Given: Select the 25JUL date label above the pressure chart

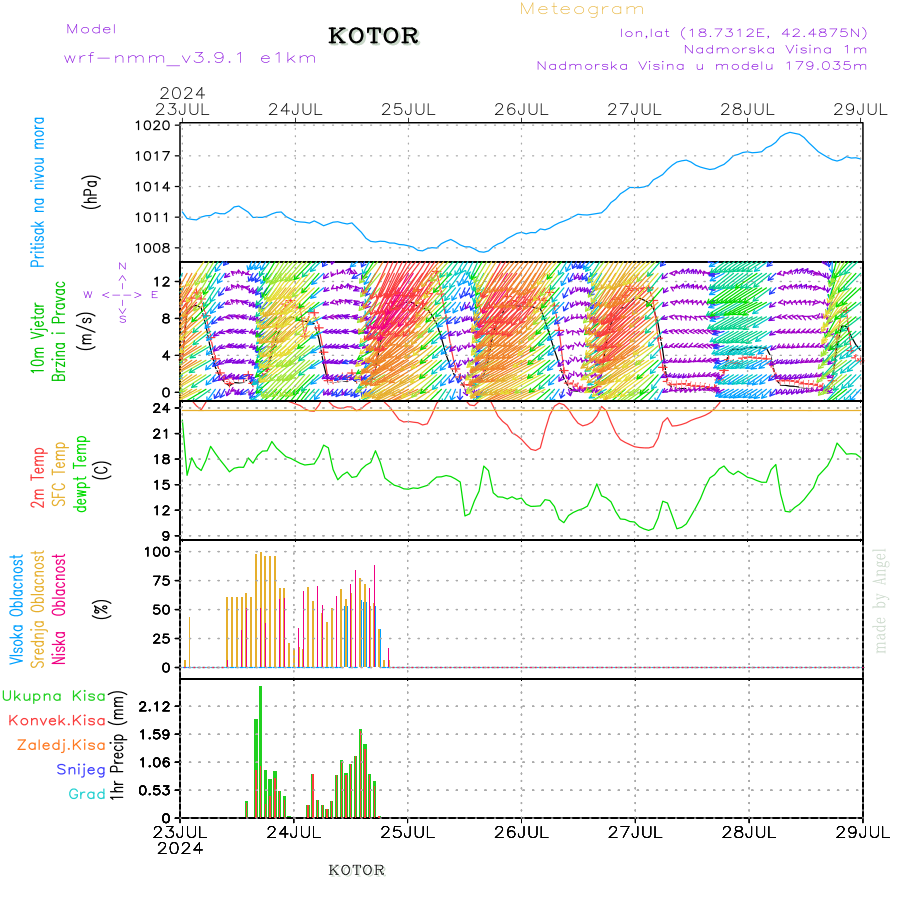Looking at the screenshot, I should coord(408,109).
